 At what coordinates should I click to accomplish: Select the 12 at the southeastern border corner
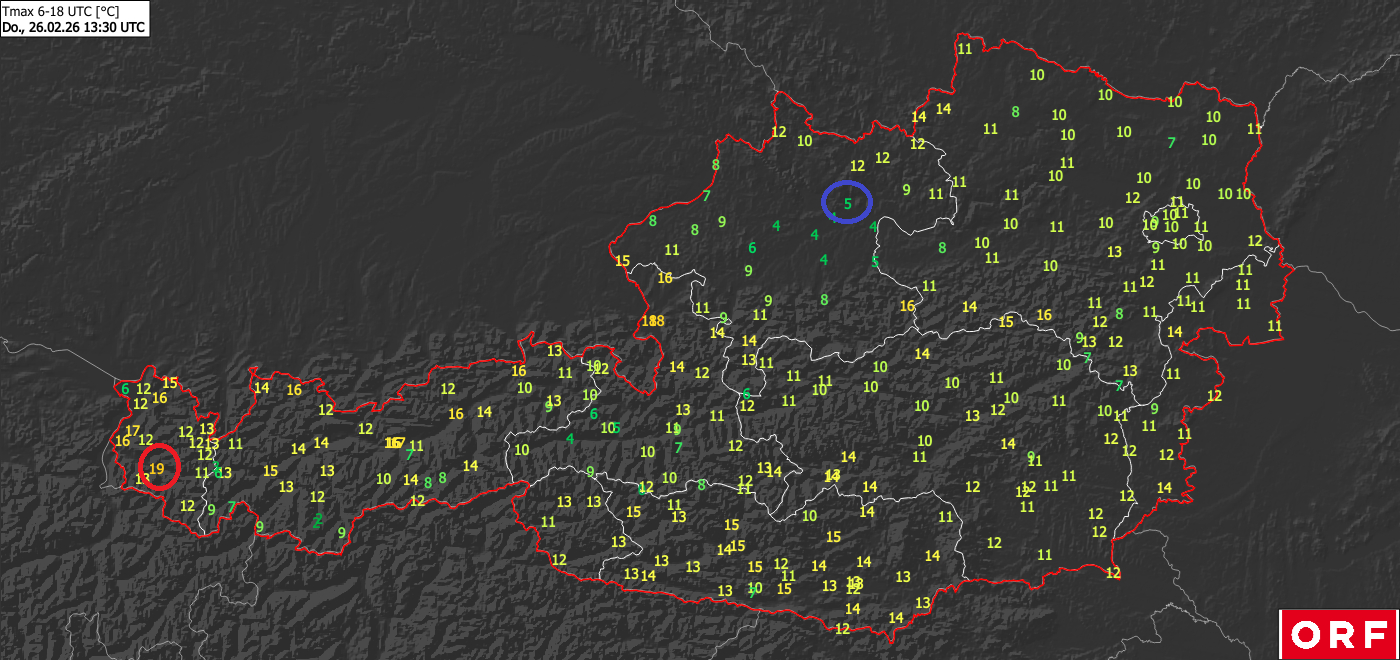pos(1113,573)
